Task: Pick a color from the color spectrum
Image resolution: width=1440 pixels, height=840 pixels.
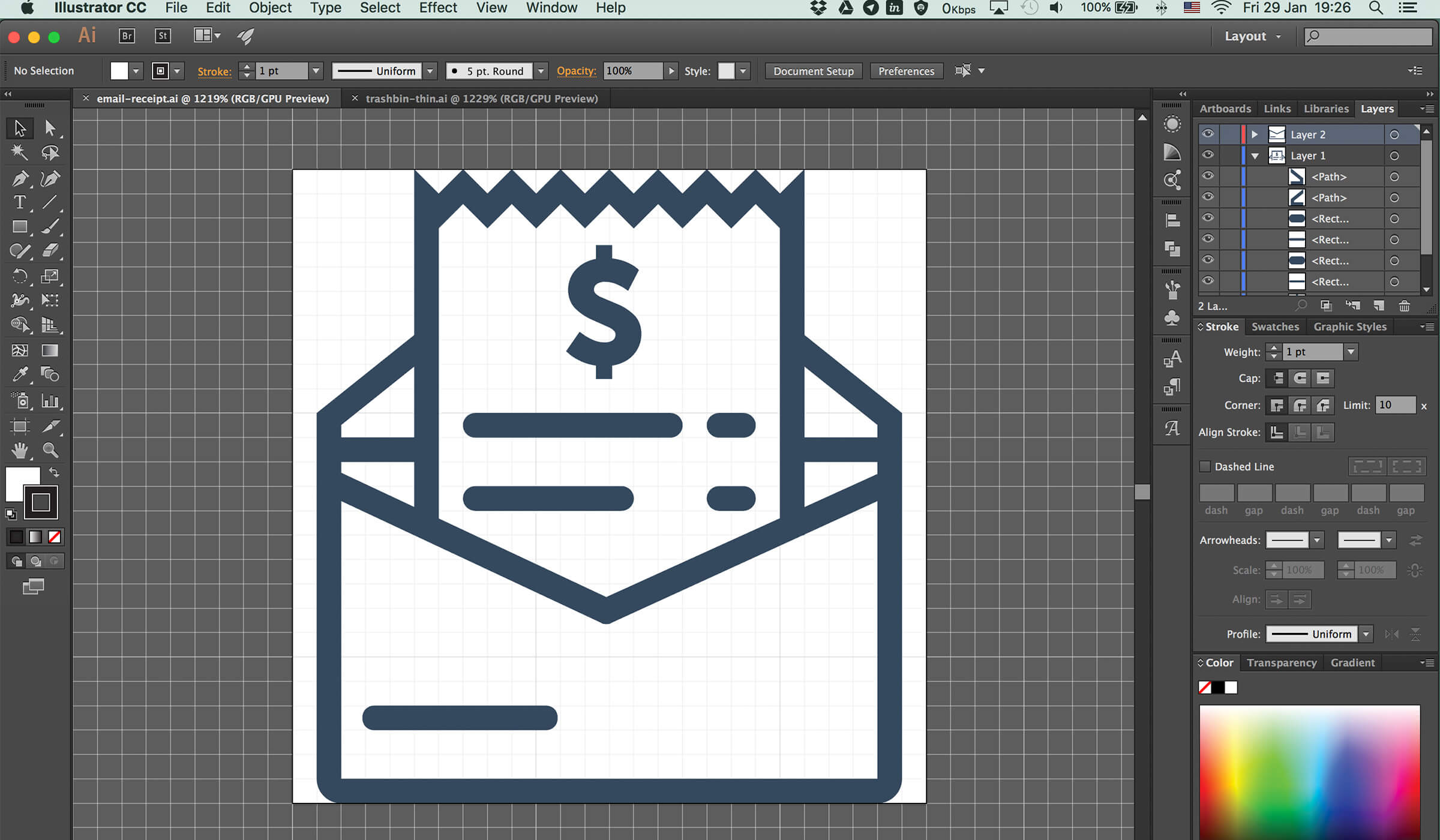Action: coord(1309,773)
